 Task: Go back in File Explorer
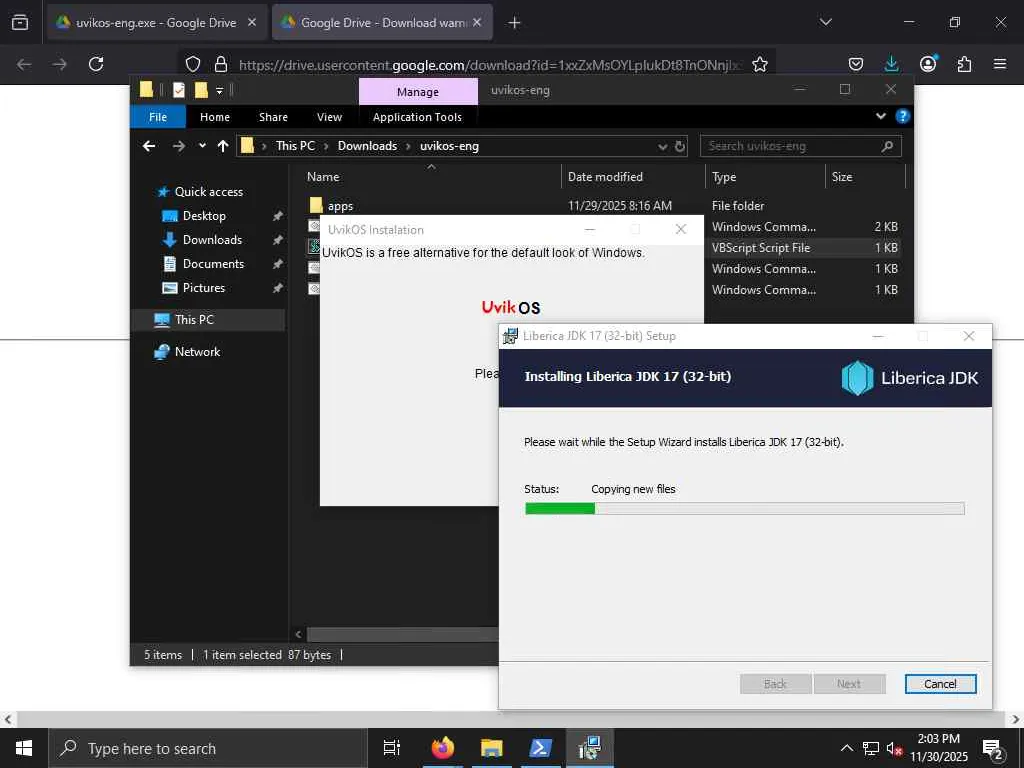149,146
